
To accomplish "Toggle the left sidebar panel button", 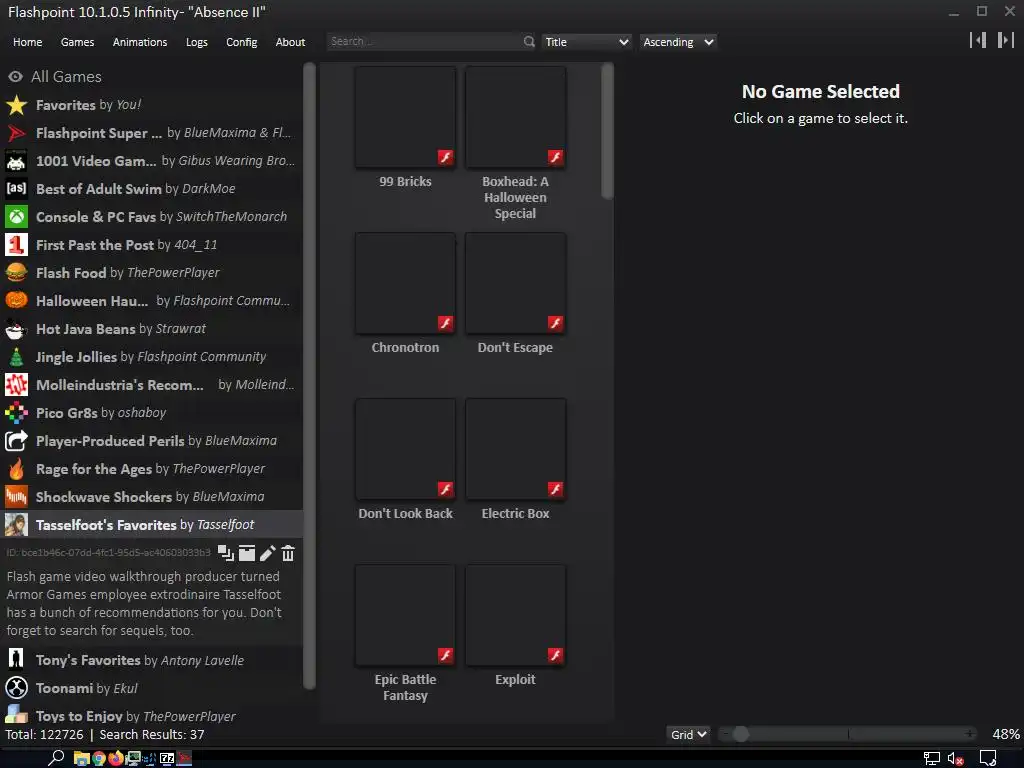I will coord(978,40).
